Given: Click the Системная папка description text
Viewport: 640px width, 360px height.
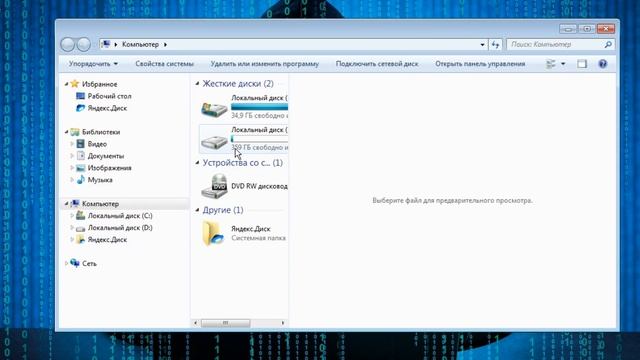Looking at the screenshot, I should (x=258, y=238).
